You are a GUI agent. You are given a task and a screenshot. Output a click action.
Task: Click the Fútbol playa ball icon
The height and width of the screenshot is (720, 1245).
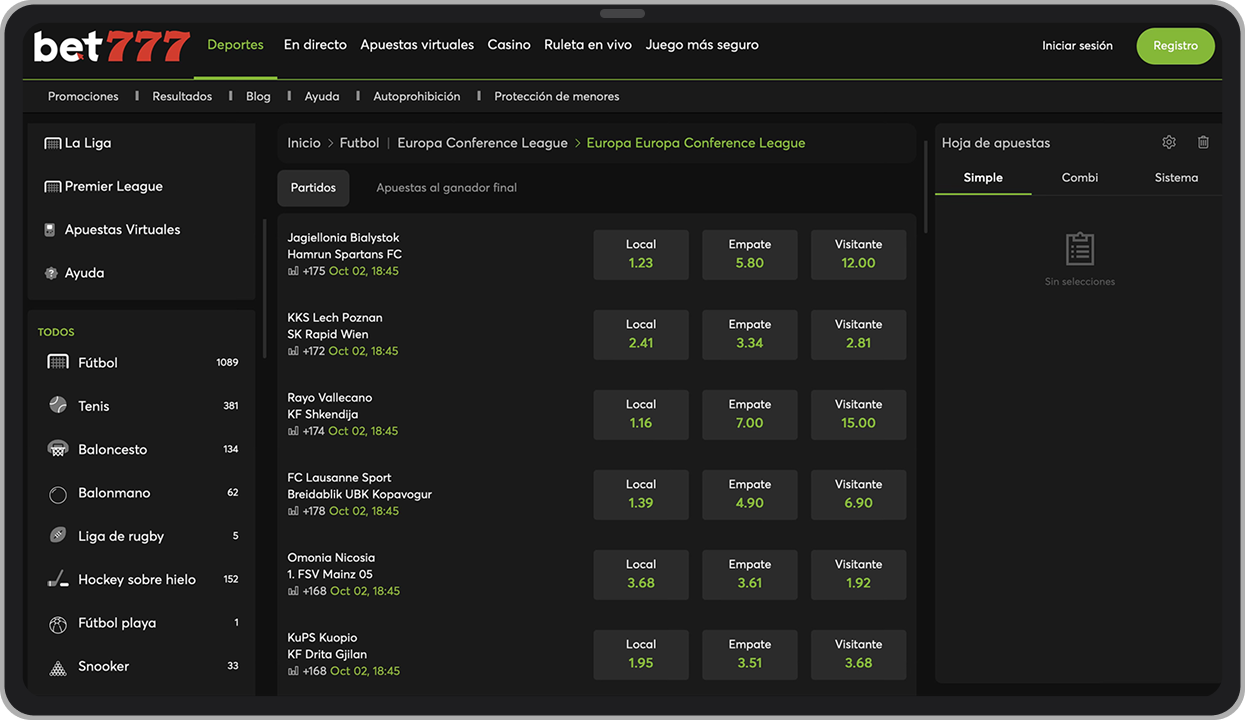point(58,624)
